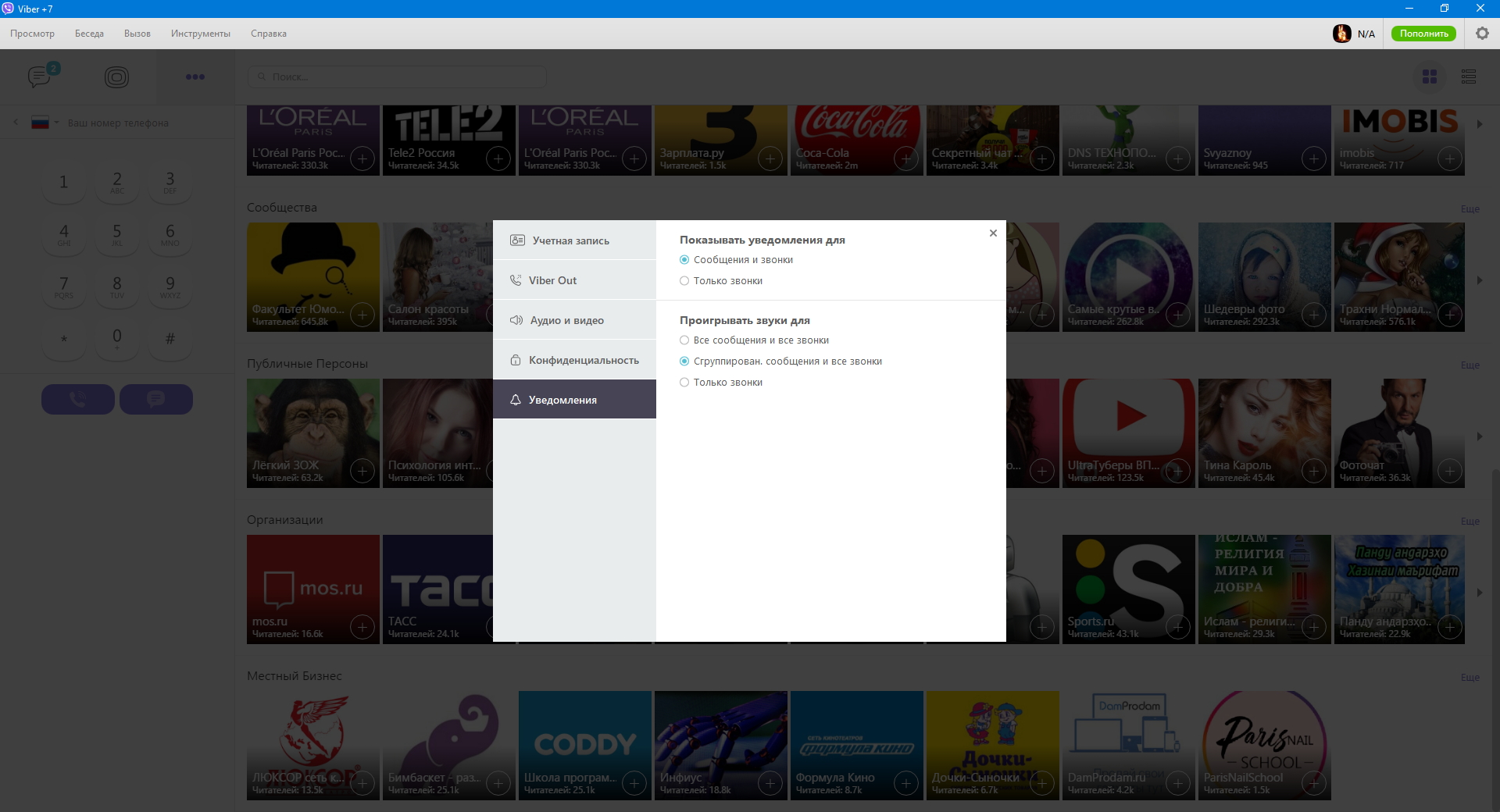
Task: Open Аудио и видео settings tab
Action: coord(574,320)
